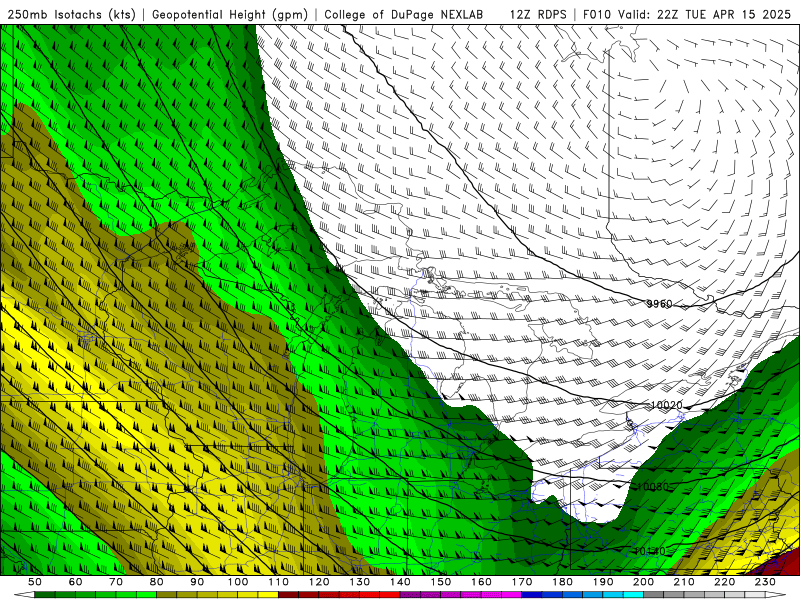Click the 10020 height contour label

[666, 405]
